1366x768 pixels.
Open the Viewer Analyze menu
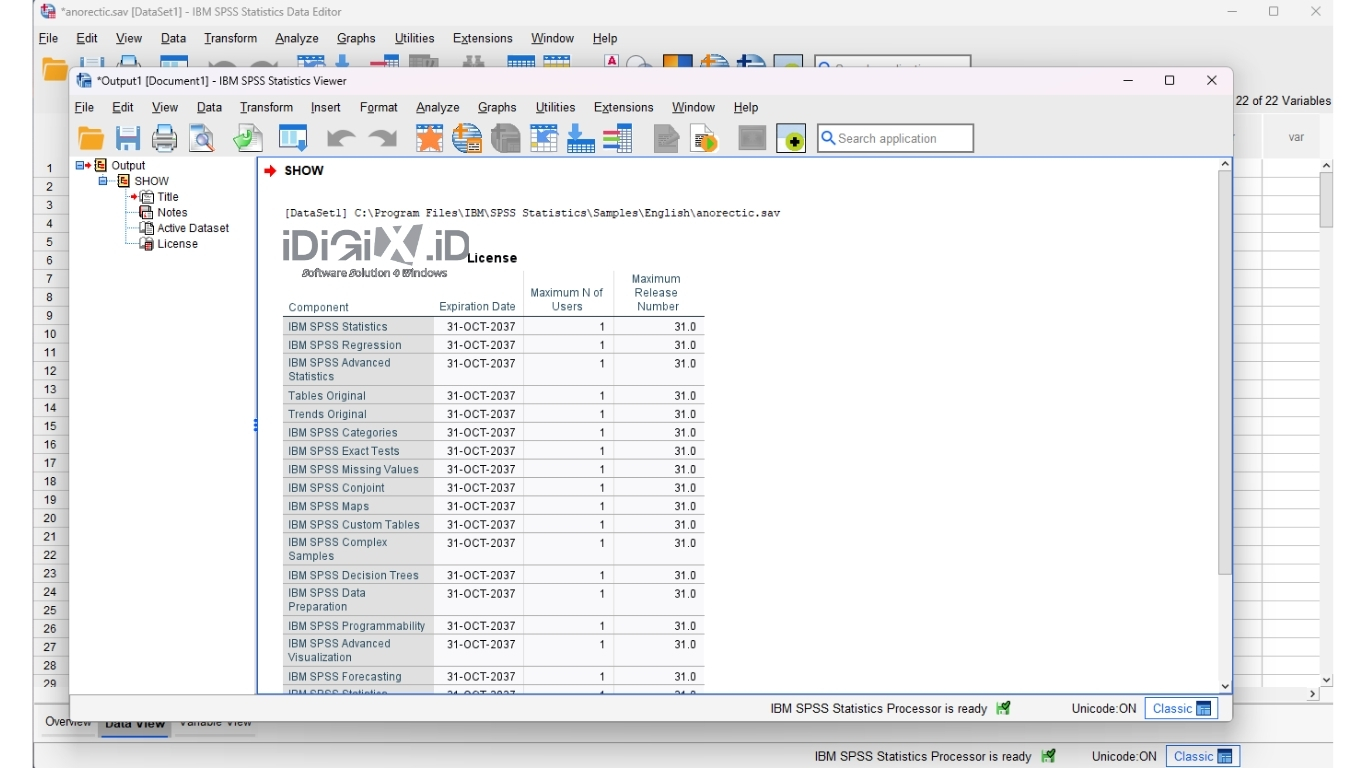[x=438, y=108]
